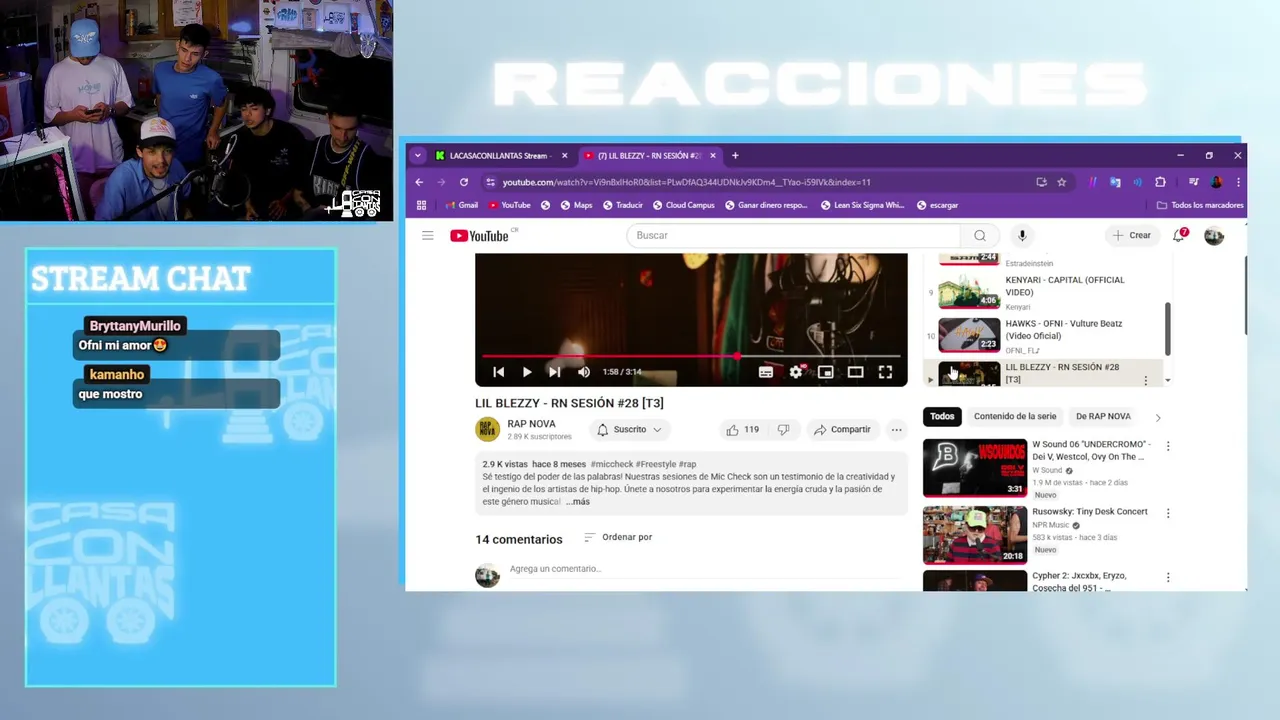1280x720 pixels.
Task: Open Todos los marcadores folder
Action: pos(1200,205)
